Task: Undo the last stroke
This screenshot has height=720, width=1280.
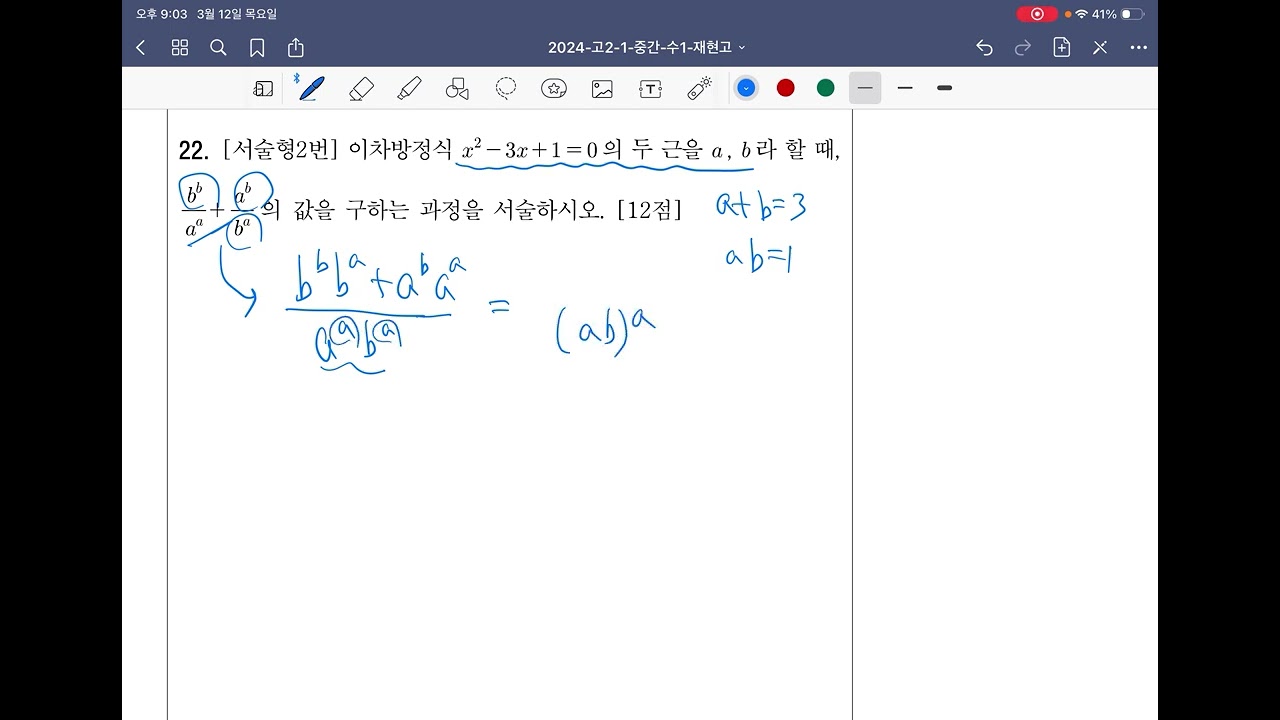Action: pyautogui.click(x=984, y=47)
